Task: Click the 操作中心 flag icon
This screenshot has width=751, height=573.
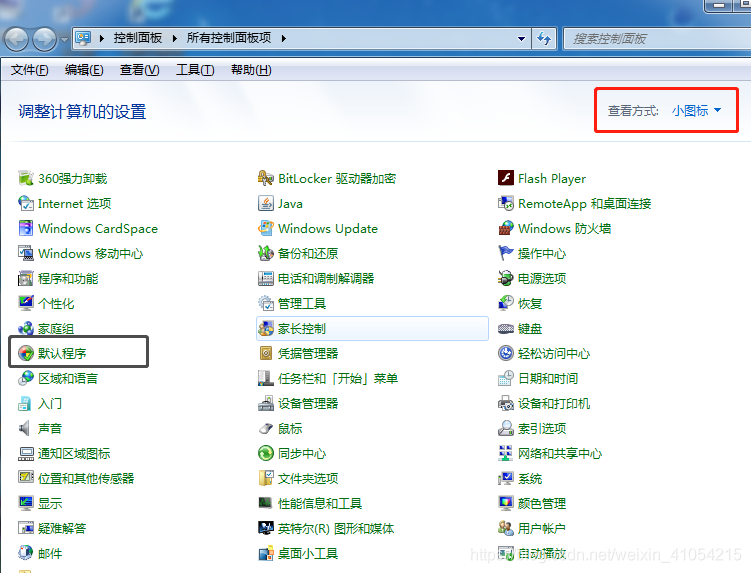Action: point(506,253)
